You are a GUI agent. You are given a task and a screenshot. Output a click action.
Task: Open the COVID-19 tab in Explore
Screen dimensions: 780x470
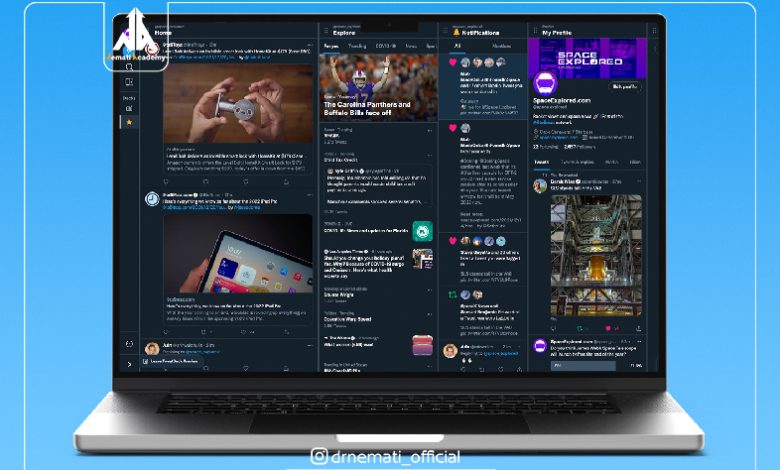pyautogui.click(x=386, y=46)
